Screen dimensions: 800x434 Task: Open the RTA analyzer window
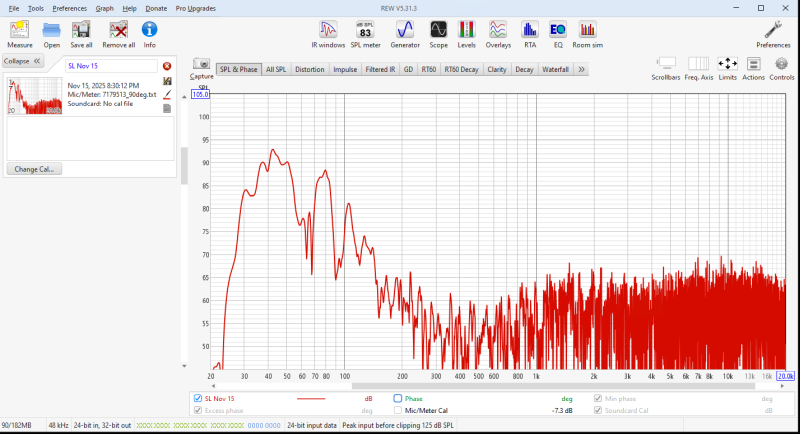point(529,32)
